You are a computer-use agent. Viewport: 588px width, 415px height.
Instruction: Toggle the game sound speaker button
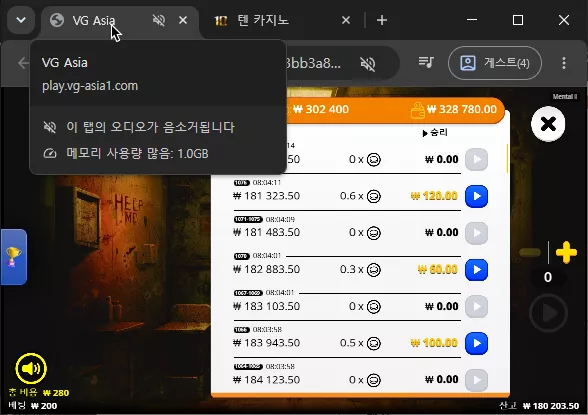[31, 369]
